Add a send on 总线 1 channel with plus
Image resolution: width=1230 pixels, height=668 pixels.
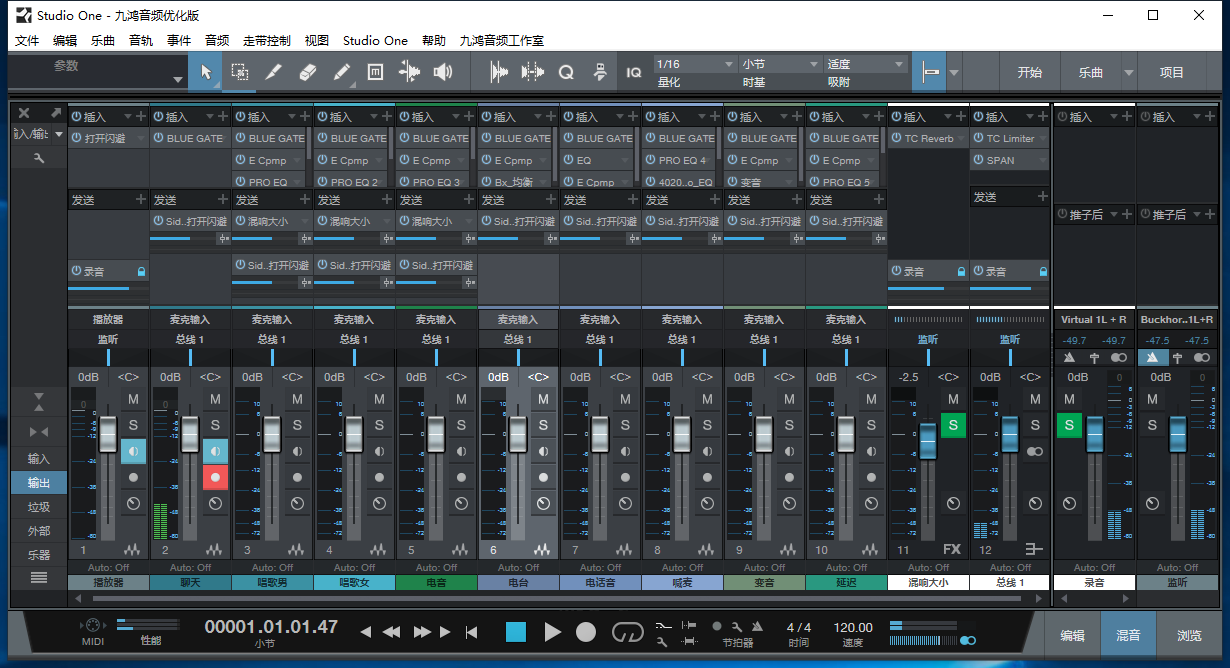[1043, 197]
